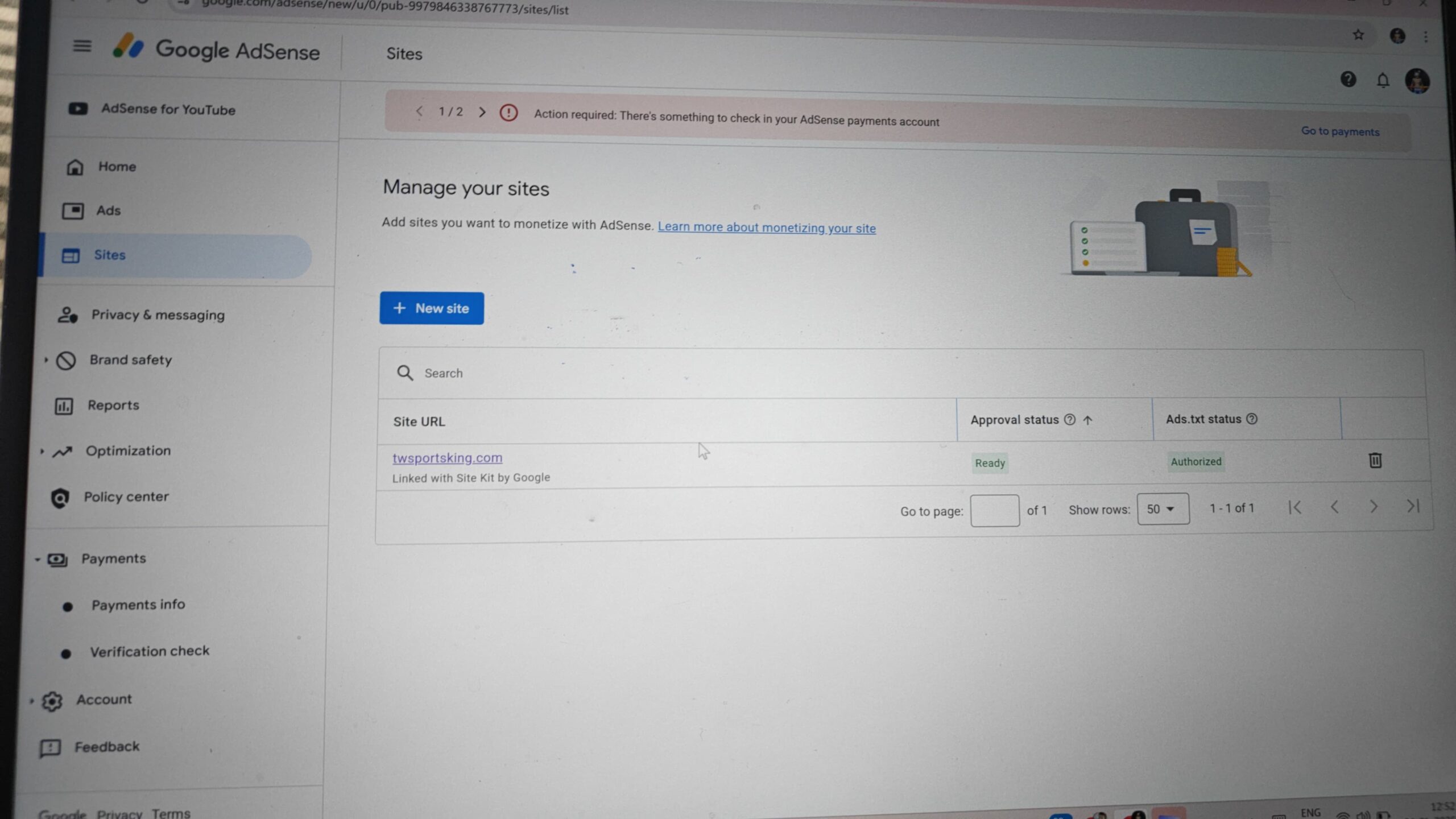Show Approval status help tooltip

1070,420
